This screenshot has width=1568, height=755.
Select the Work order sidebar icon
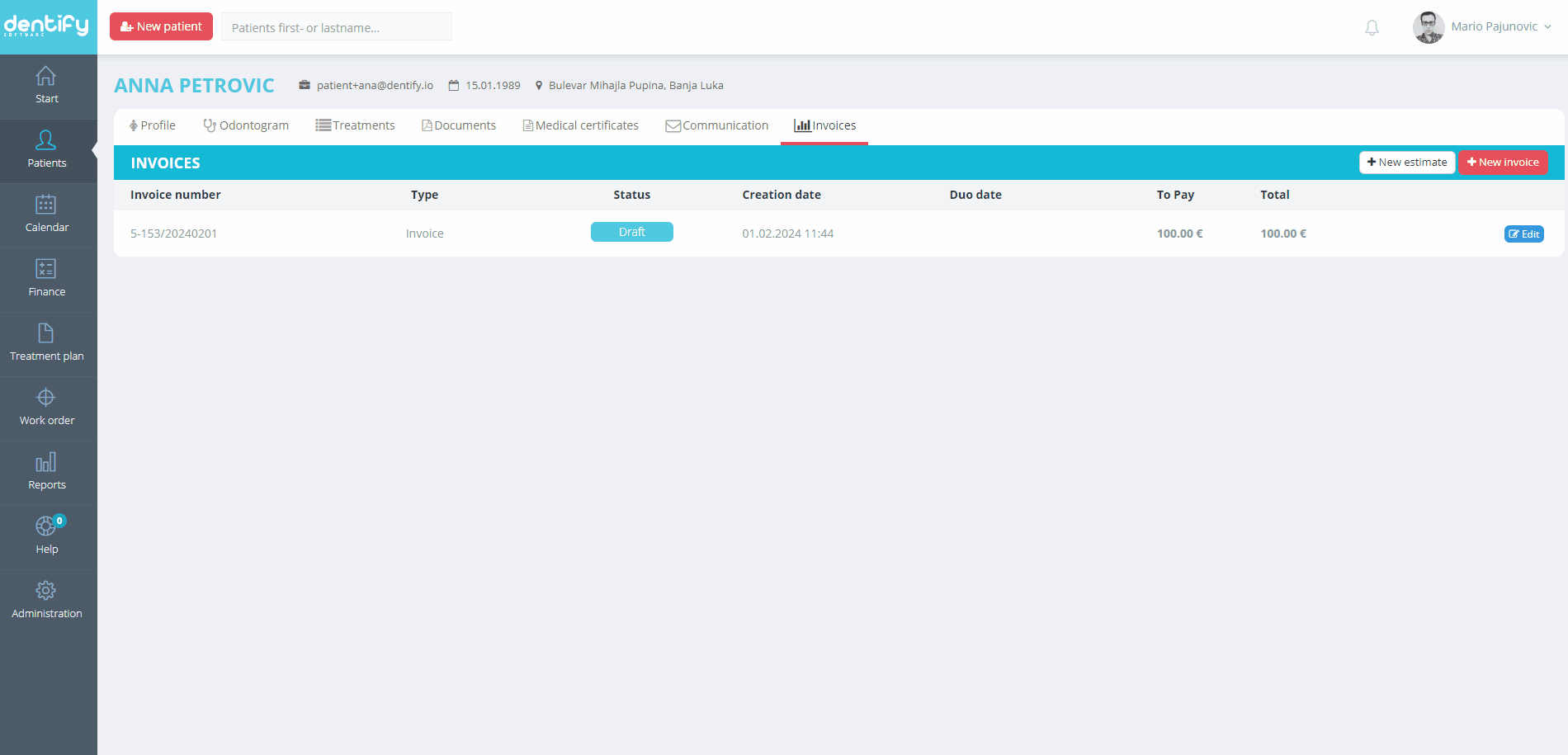(46, 399)
